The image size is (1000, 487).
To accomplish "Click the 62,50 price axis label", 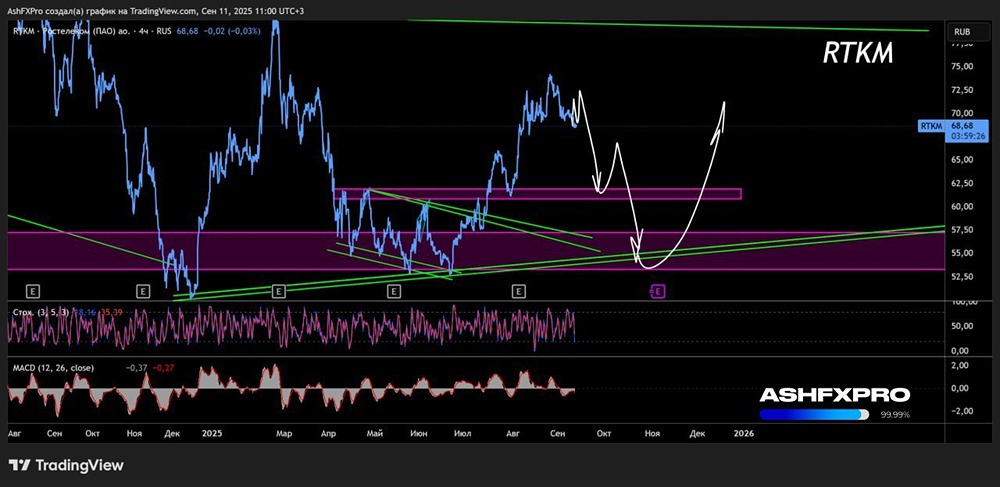I will point(962,184).
